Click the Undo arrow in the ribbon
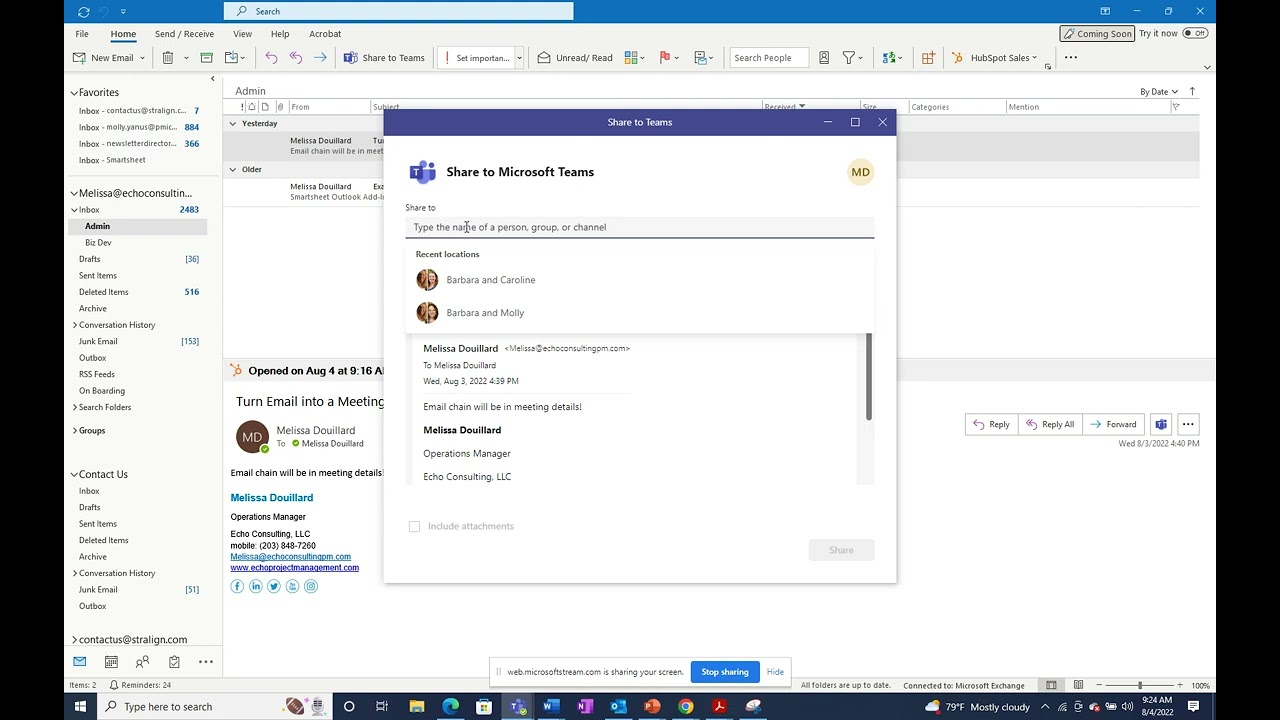The image size is (1280, 720). (x=271, y=58)
